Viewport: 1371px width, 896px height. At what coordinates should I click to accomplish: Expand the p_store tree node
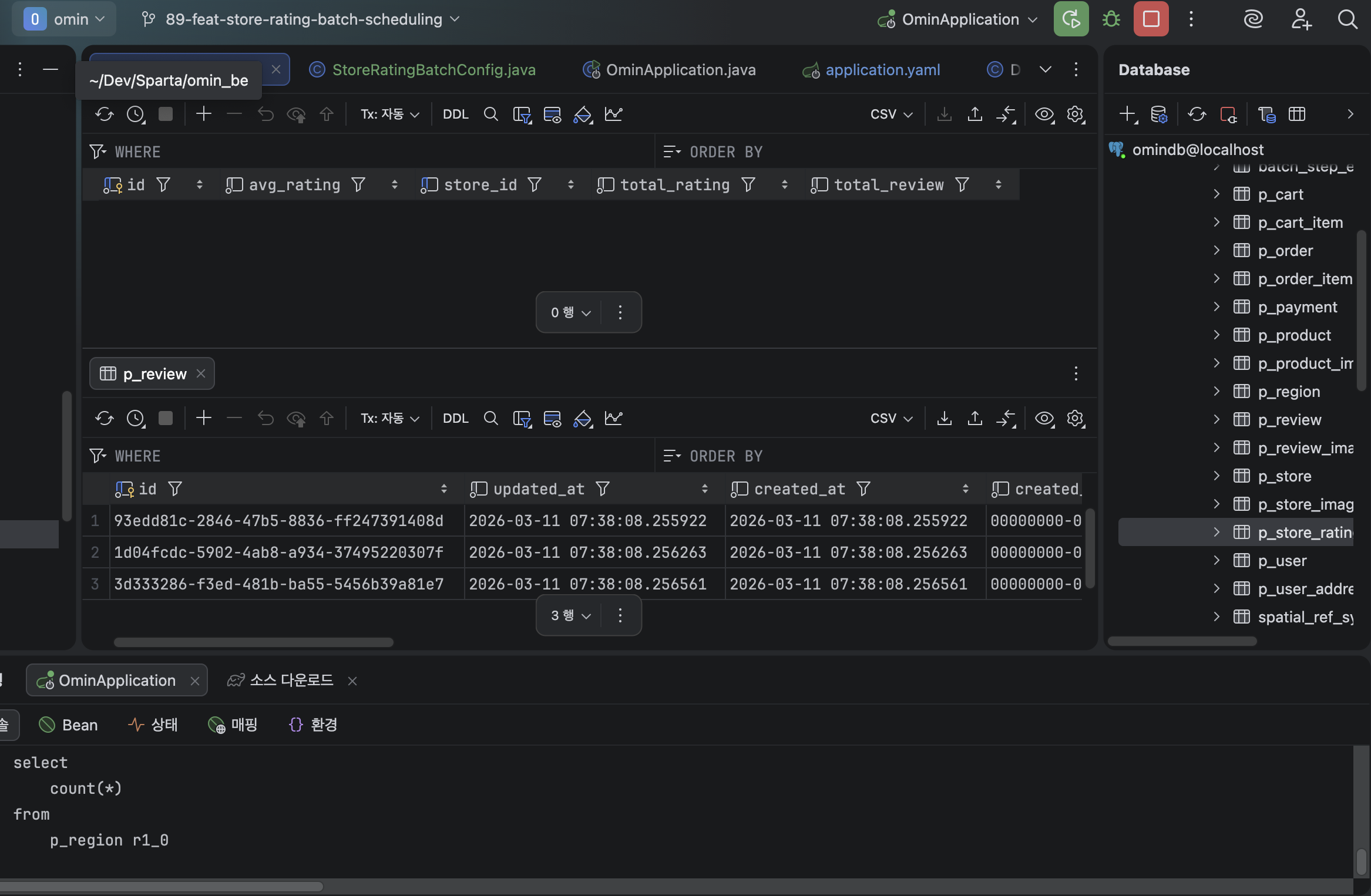pos(1217,476)
